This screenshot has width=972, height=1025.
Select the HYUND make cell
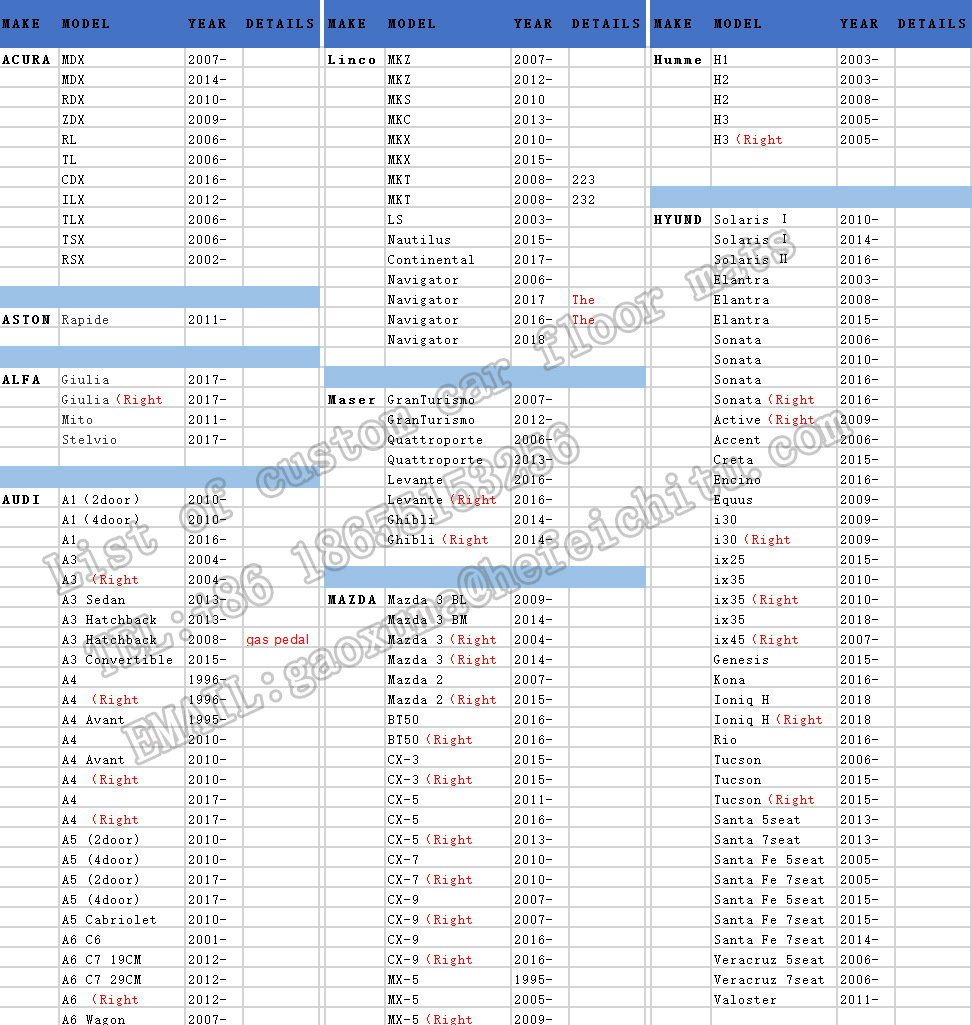680,220
